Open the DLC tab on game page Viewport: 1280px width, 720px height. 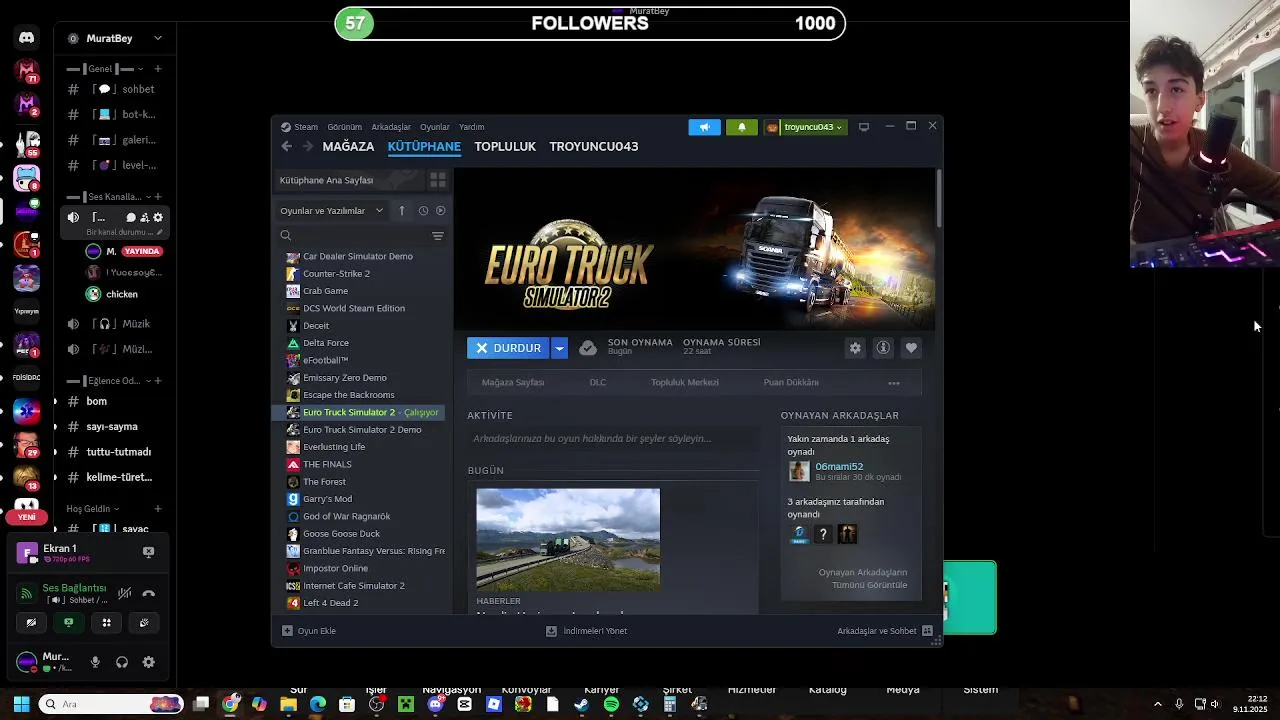598,382
